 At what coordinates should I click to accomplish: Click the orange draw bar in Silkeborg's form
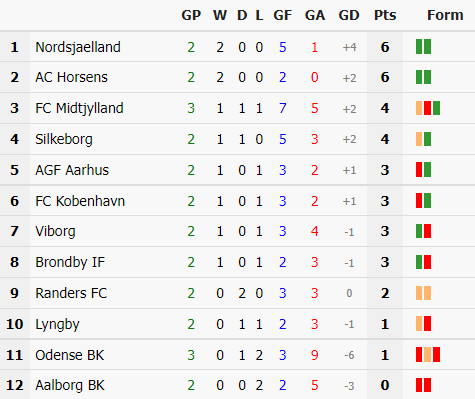click(419, 139)
